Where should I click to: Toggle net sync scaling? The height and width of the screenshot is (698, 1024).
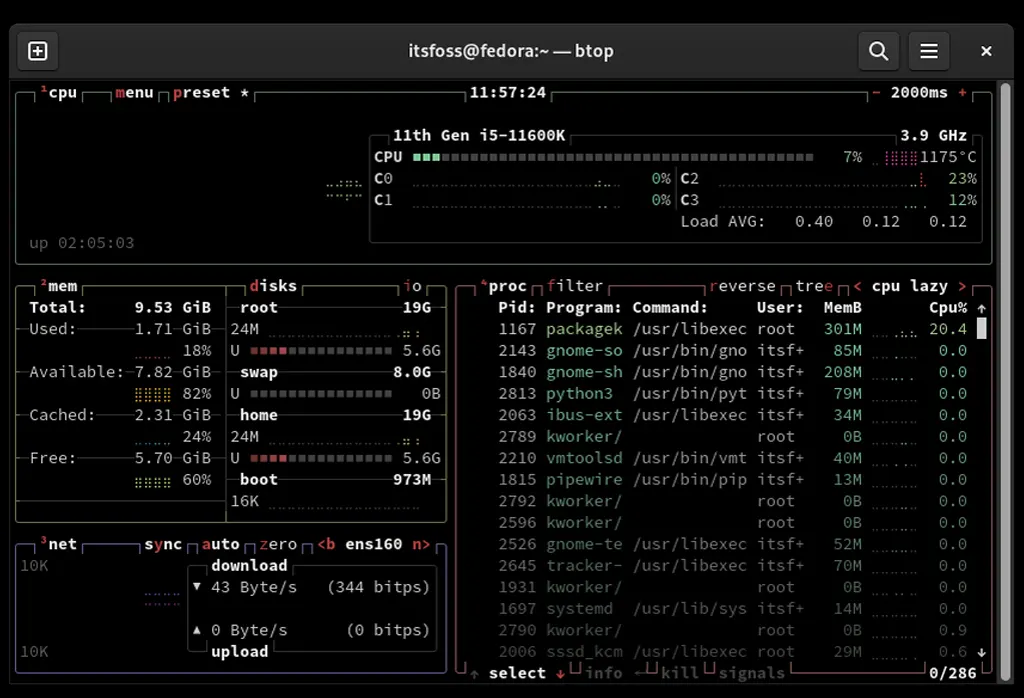(x=163, y=544)
